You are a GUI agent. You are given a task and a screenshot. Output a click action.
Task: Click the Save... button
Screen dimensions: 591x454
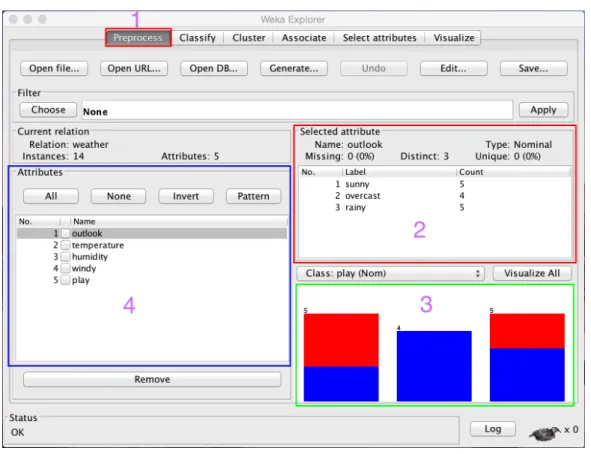tap(533, 69)
